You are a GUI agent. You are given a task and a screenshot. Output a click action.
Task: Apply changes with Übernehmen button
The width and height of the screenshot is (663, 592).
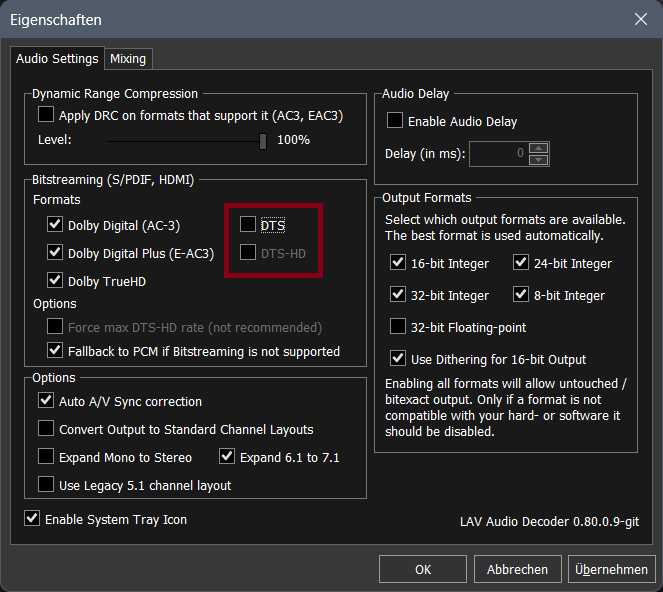(611, 569)
